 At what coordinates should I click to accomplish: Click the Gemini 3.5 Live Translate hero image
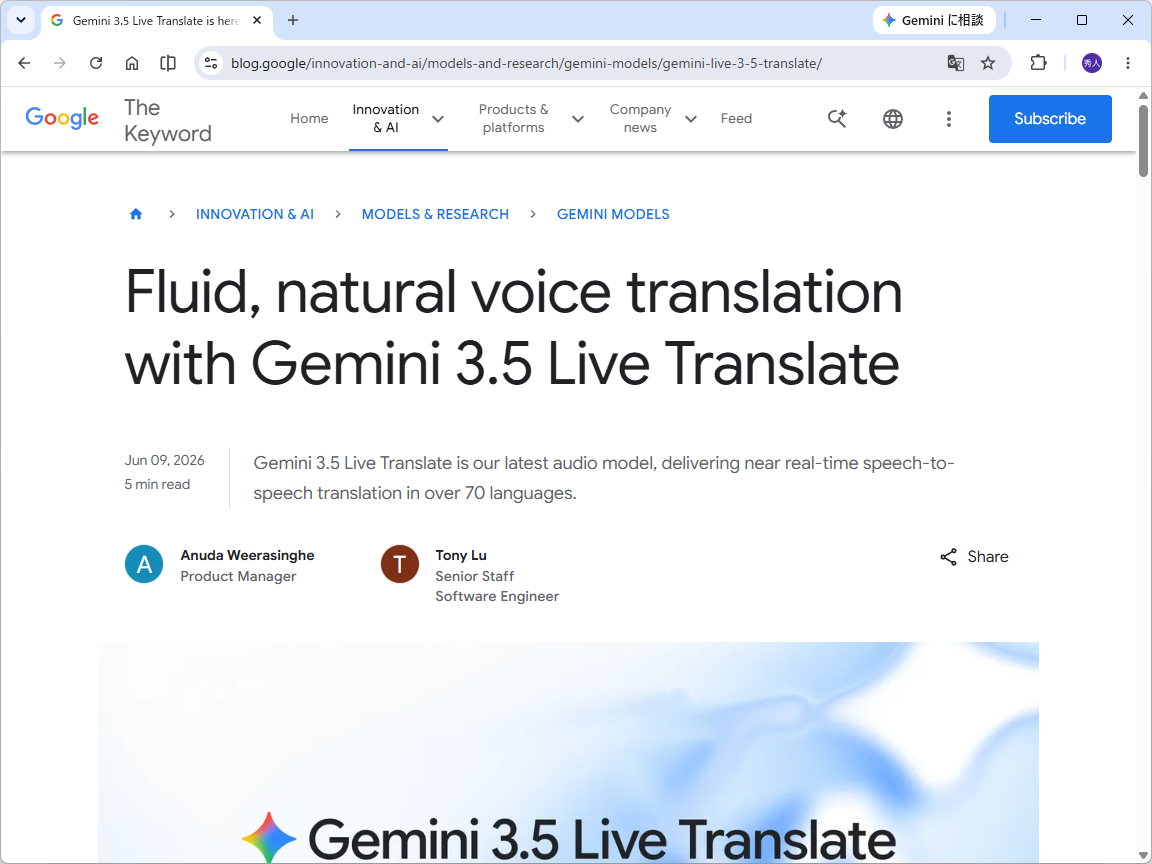[x=568, y=752]
